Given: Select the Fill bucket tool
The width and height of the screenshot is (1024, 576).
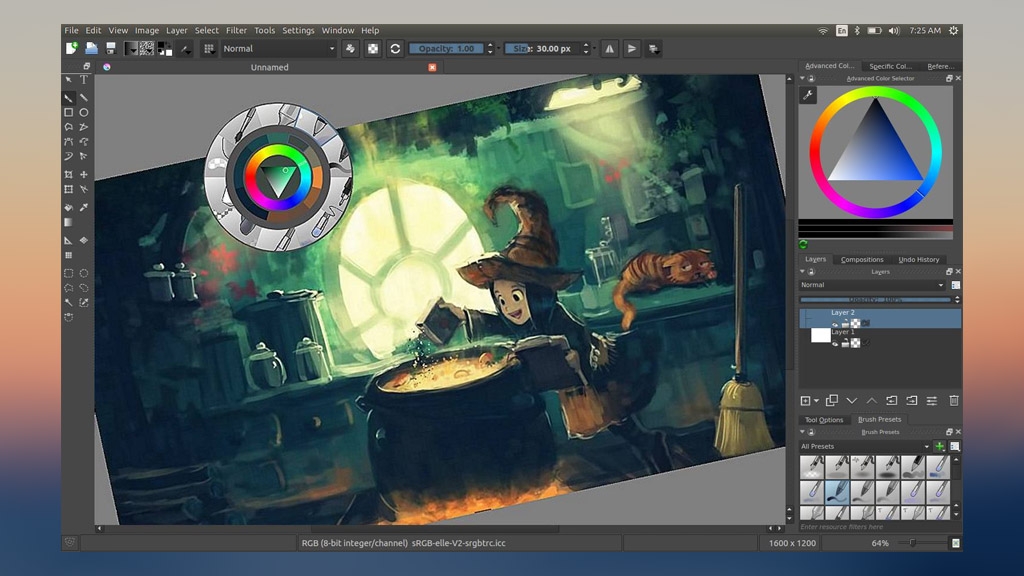Looking at the screenshot, I should tap(69, 207).
